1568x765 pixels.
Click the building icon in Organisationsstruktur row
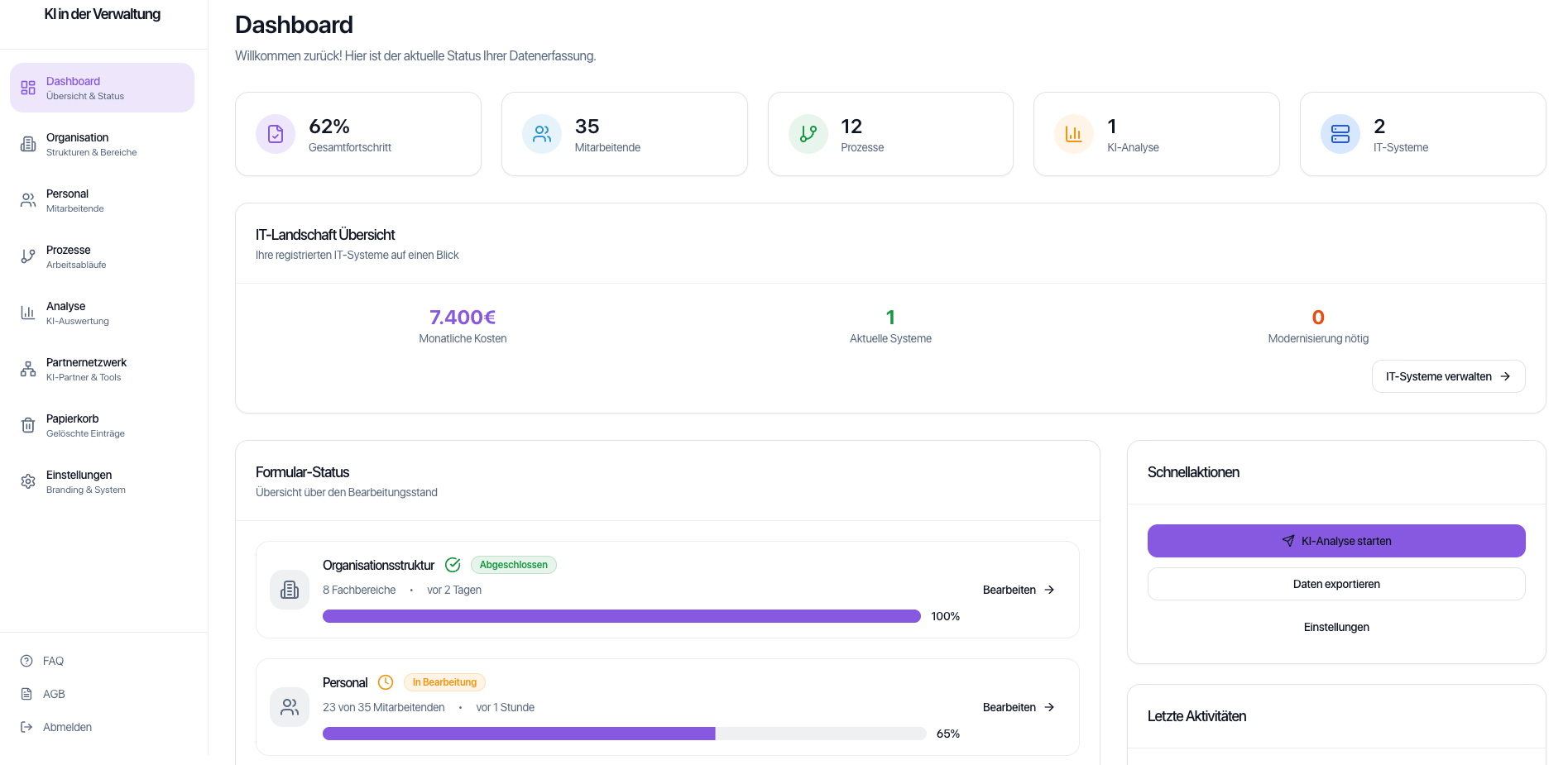tap(290, 590)
